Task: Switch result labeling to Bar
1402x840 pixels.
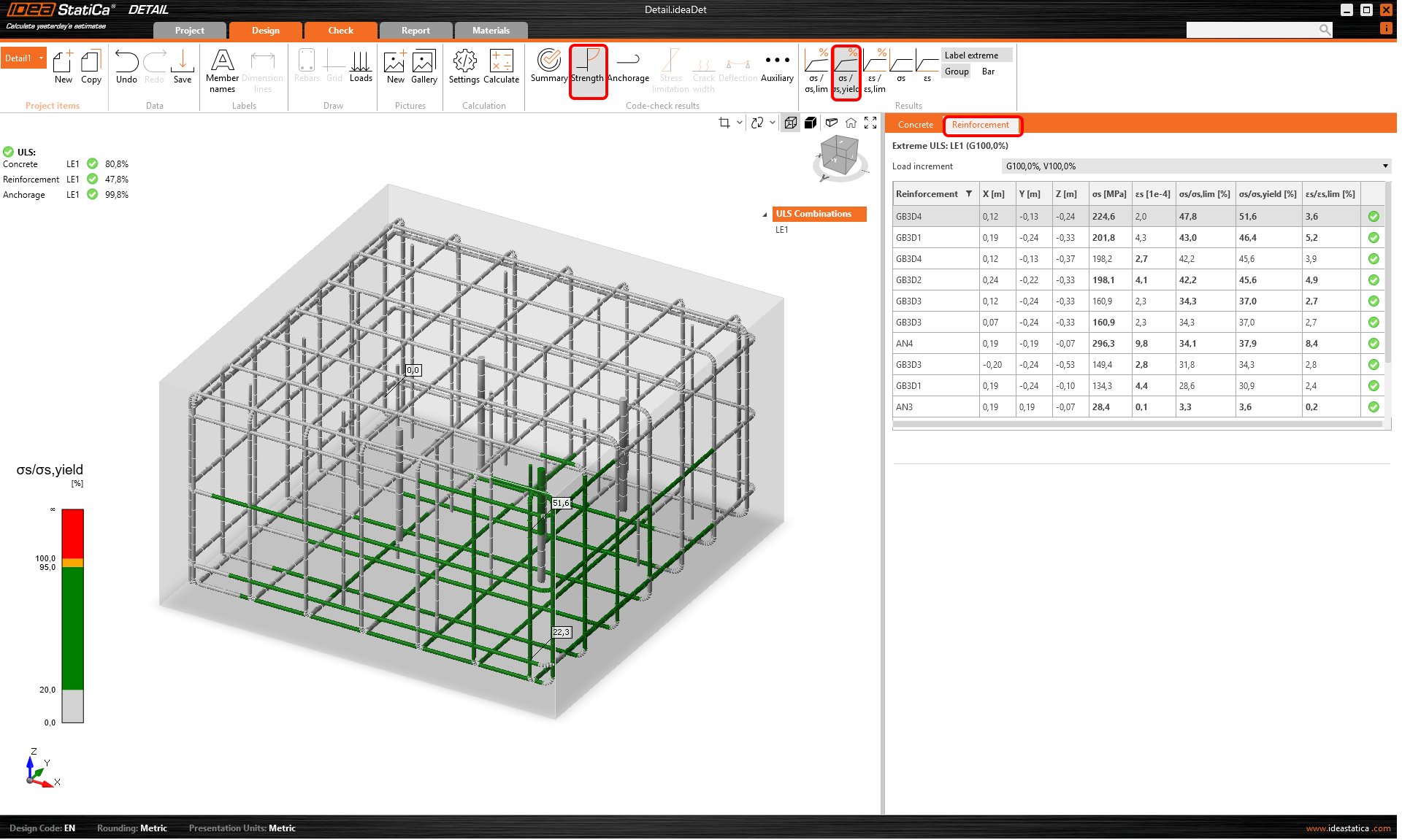Action: tap(988, 72)
